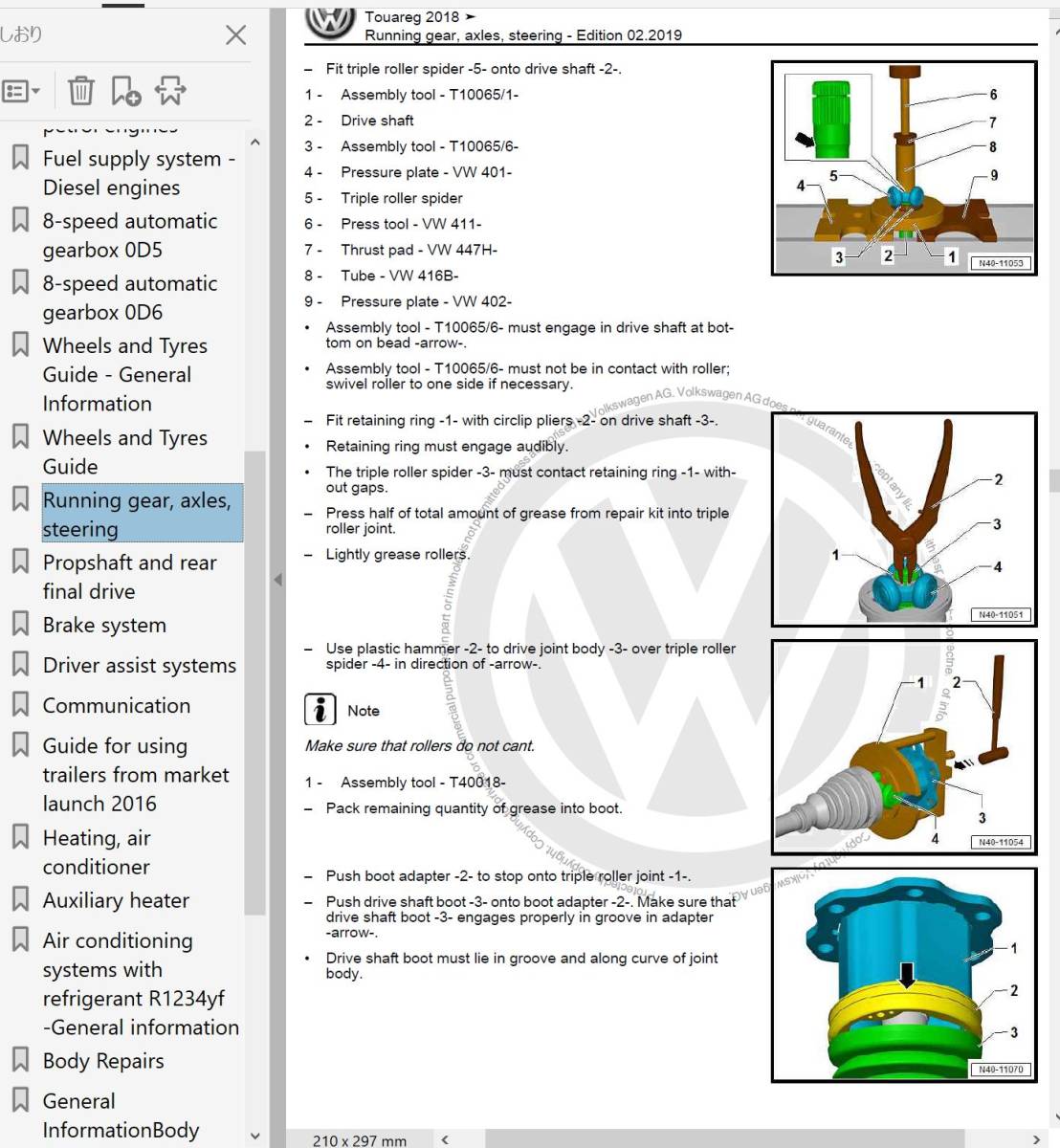Click text 'Assembly tool - T40018-'
This screenshot has height=1148, width=1060.
point(423,783)
